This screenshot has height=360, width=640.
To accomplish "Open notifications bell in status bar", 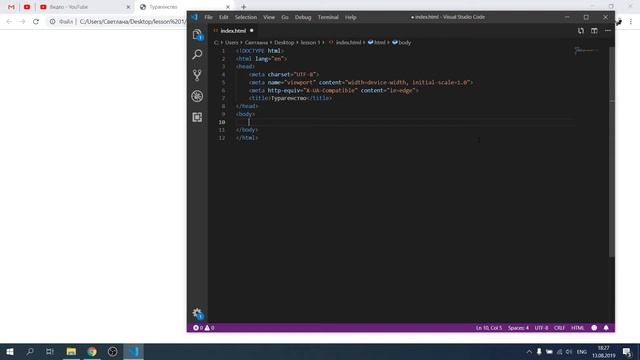I will pyautogui.click(x=606, y=328).
